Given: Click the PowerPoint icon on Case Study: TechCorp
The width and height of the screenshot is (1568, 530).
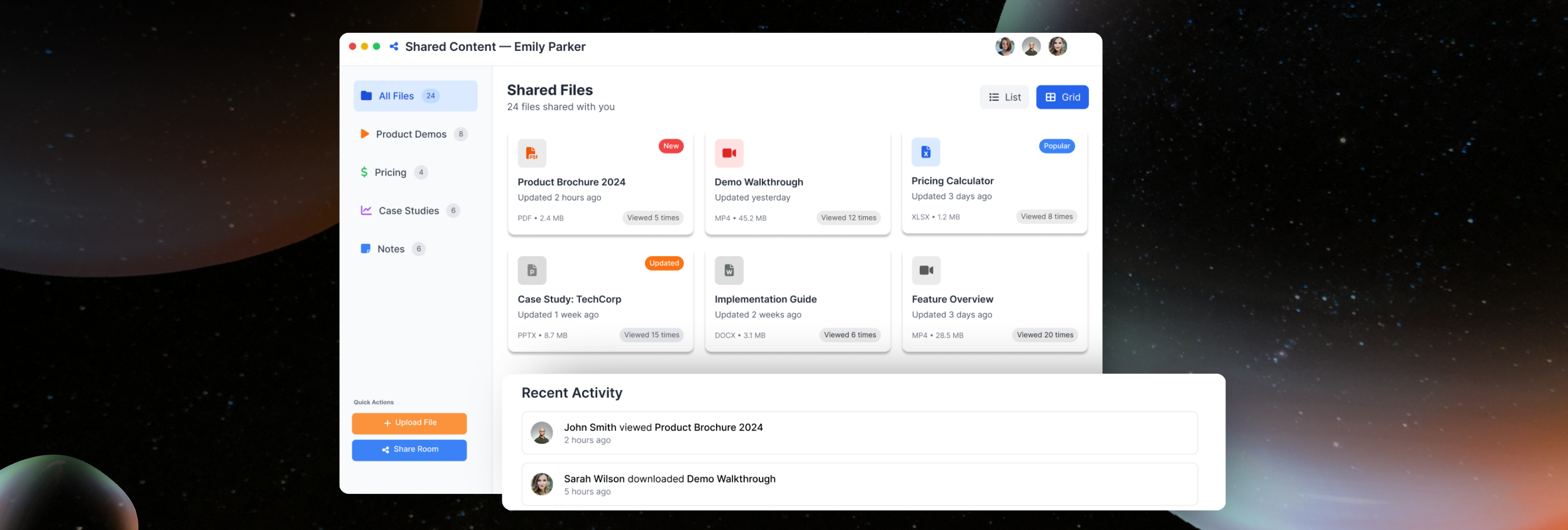Looking at the screenshot, I should (532, 270).
